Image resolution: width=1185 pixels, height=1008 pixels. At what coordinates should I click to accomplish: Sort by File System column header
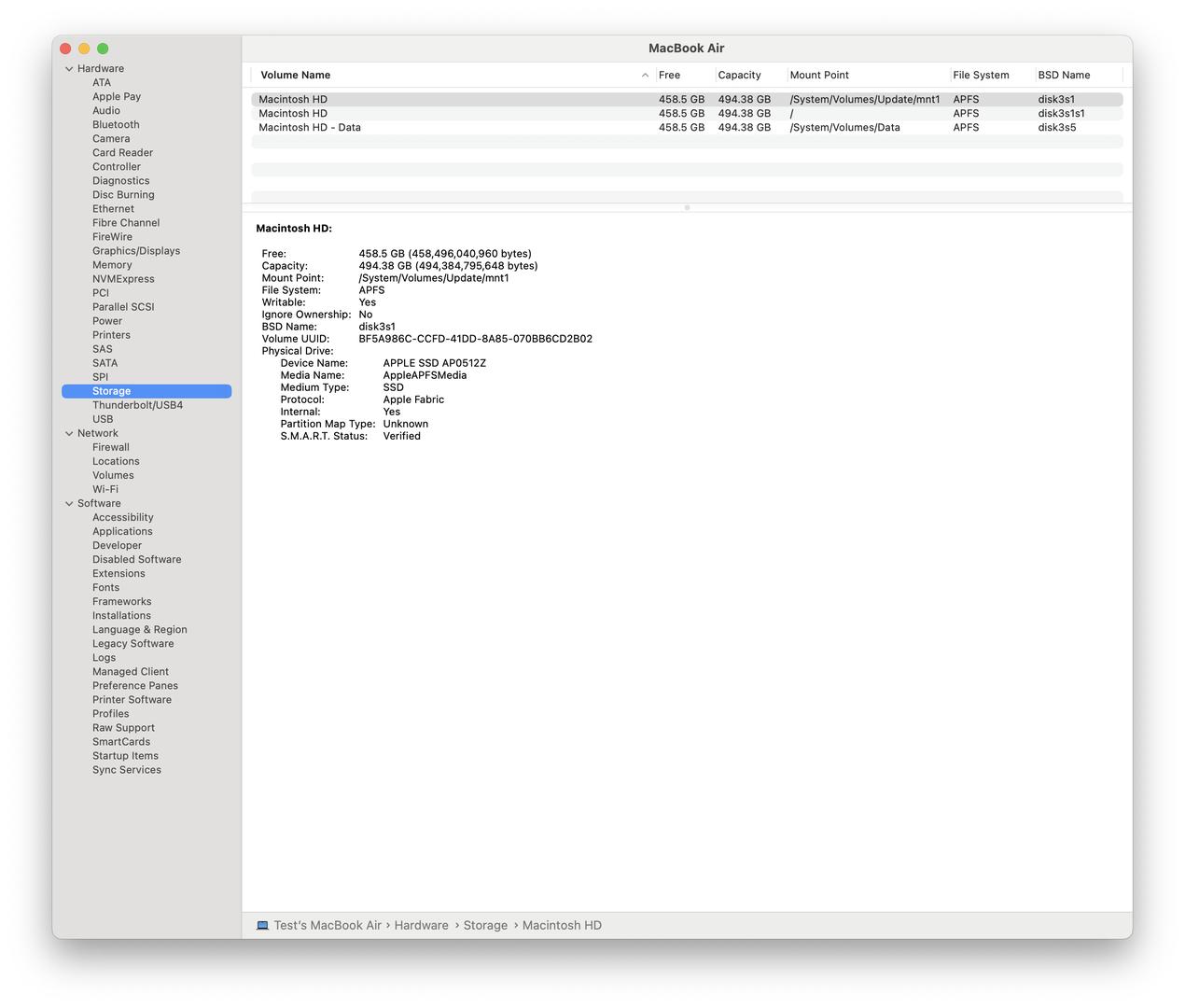pyautogui.click(x=981, y=75)
